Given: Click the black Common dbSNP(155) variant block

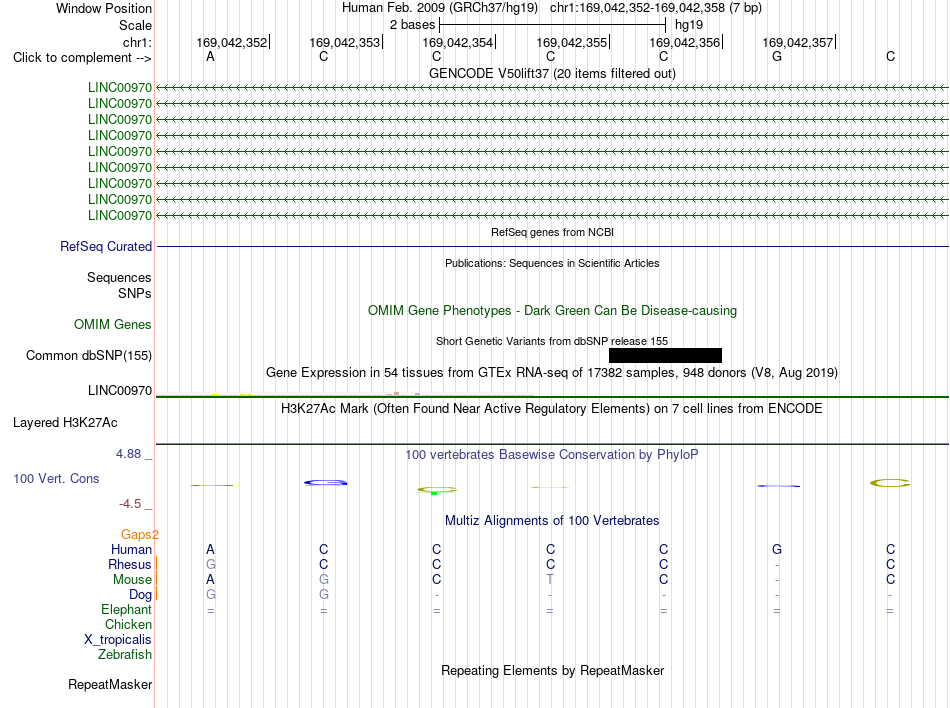Looking at the screenshot, I should click(665, 355).
